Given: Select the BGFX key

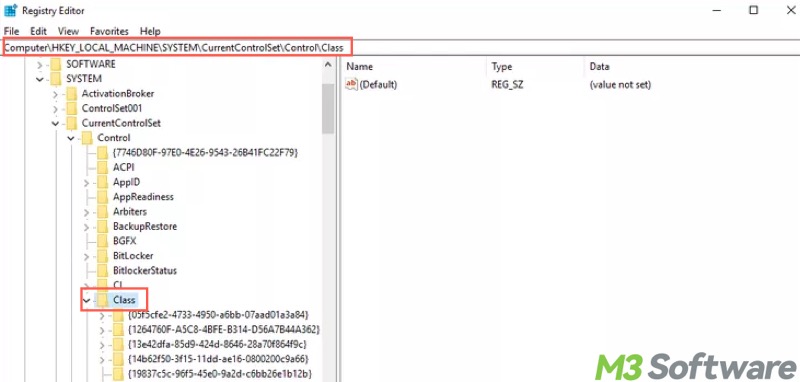Looking at the screenshot, I should [124, 241].
